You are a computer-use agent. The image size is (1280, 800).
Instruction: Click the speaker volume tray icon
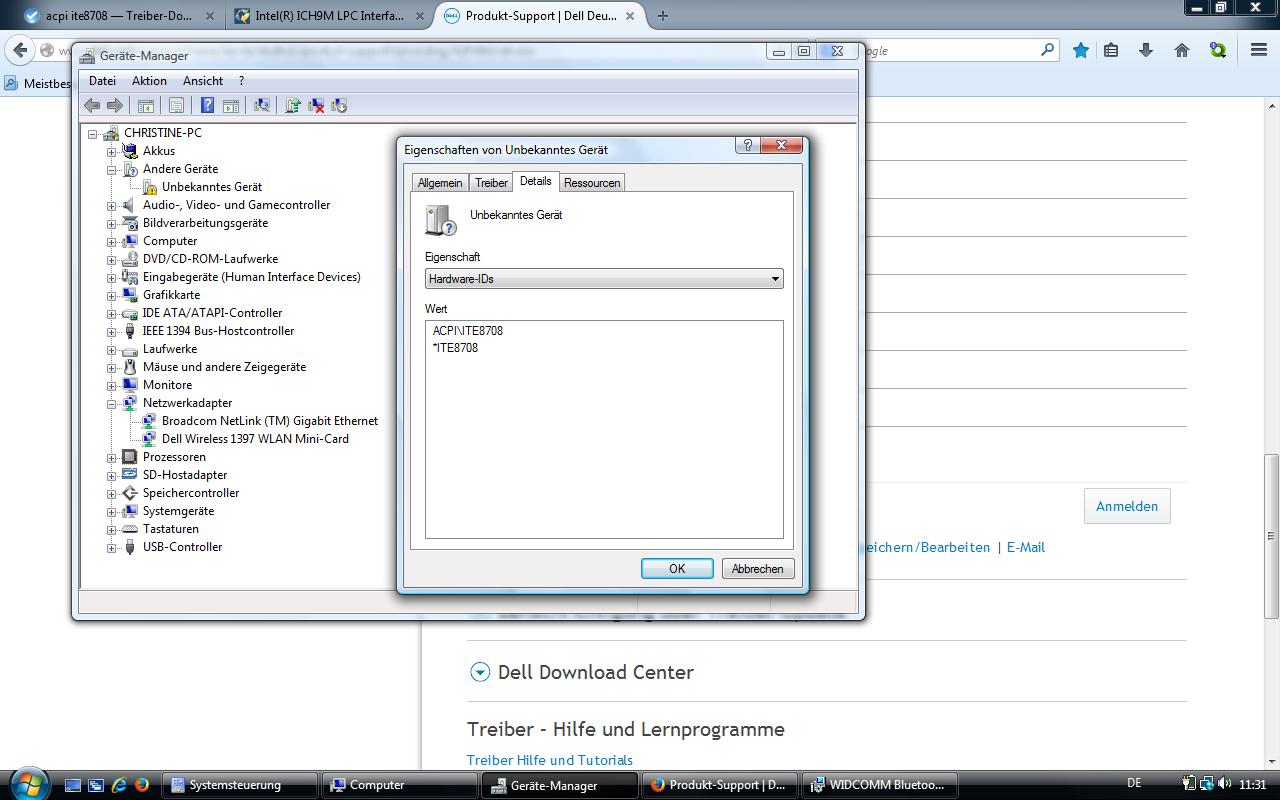1226,785
